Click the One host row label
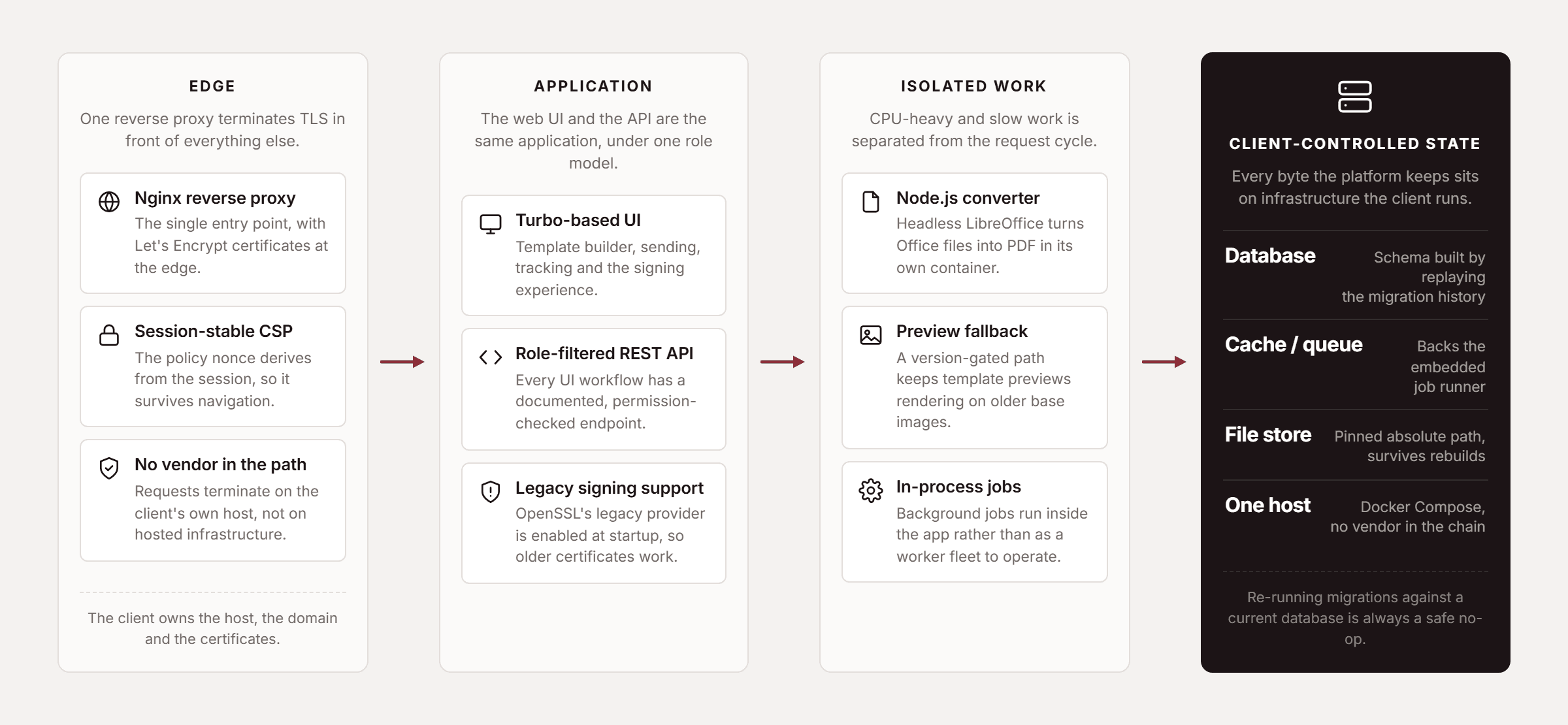 [x=1267, y=506]
